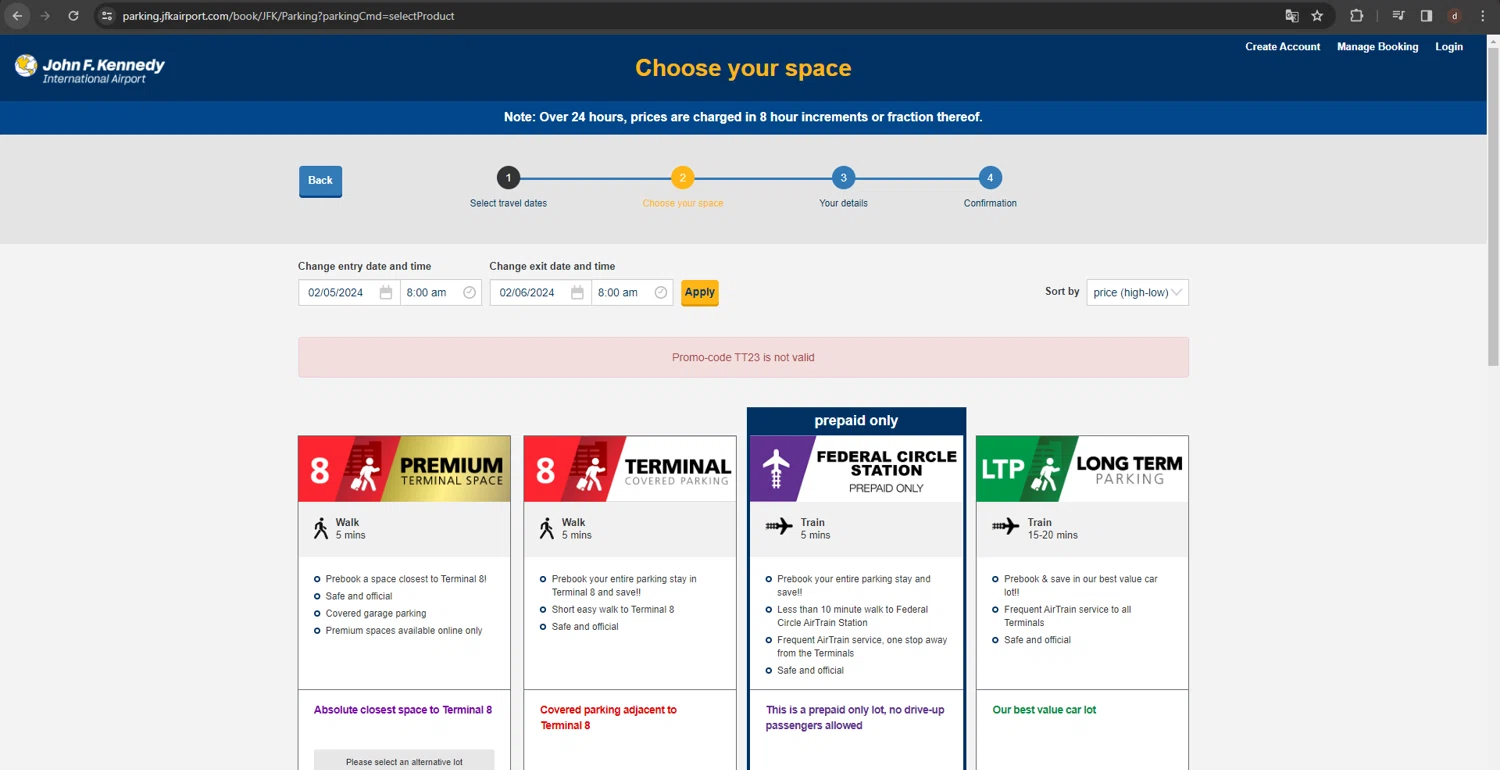Click the browser back arrow
Viewport: 1500px width, 770px height.
pos(17,16)
